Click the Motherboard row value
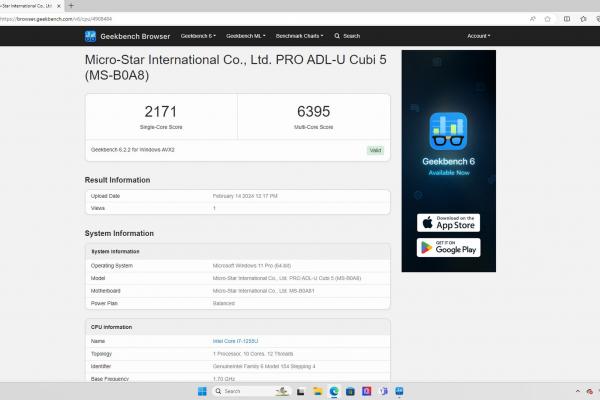This screenshot has height=400, width=600. click(x=263, y=291)
